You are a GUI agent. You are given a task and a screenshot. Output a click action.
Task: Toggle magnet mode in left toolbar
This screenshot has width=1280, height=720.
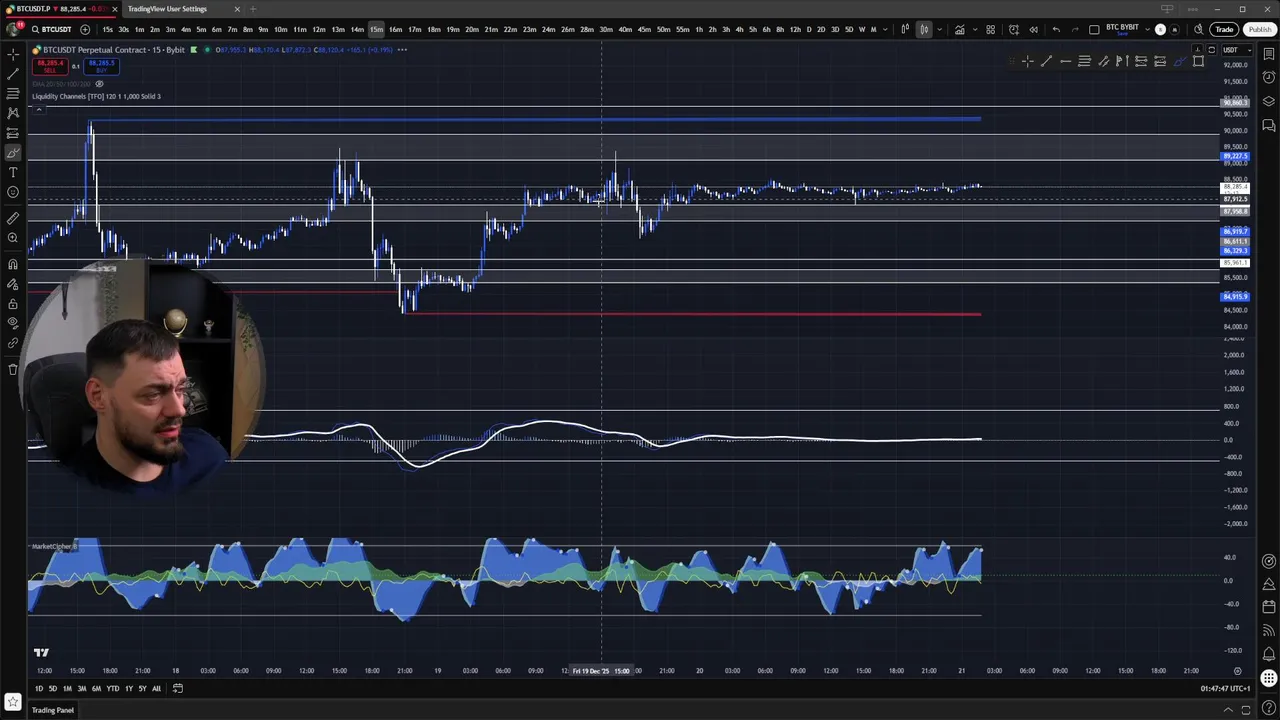[x=12, y=264]
